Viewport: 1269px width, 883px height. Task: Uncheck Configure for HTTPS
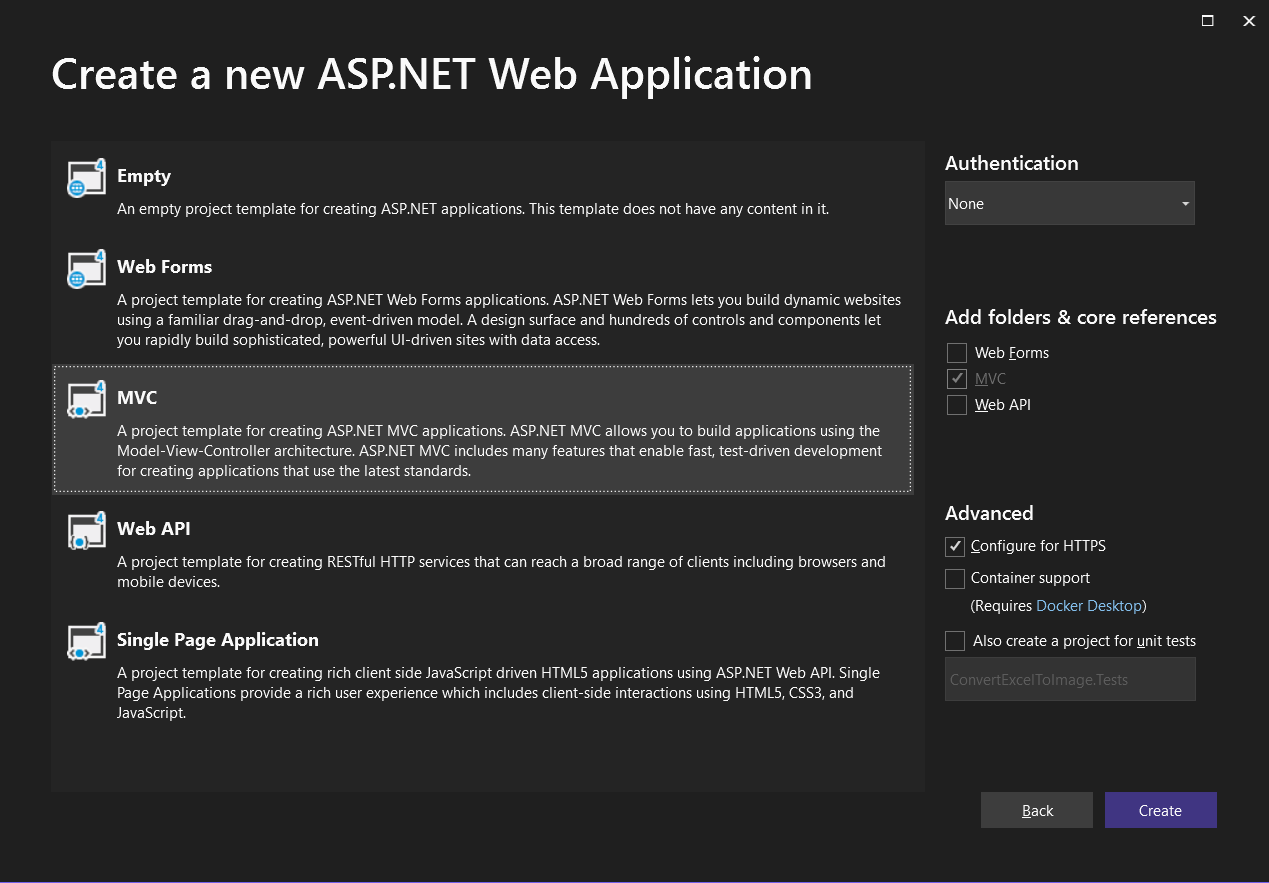click(955, 547)
